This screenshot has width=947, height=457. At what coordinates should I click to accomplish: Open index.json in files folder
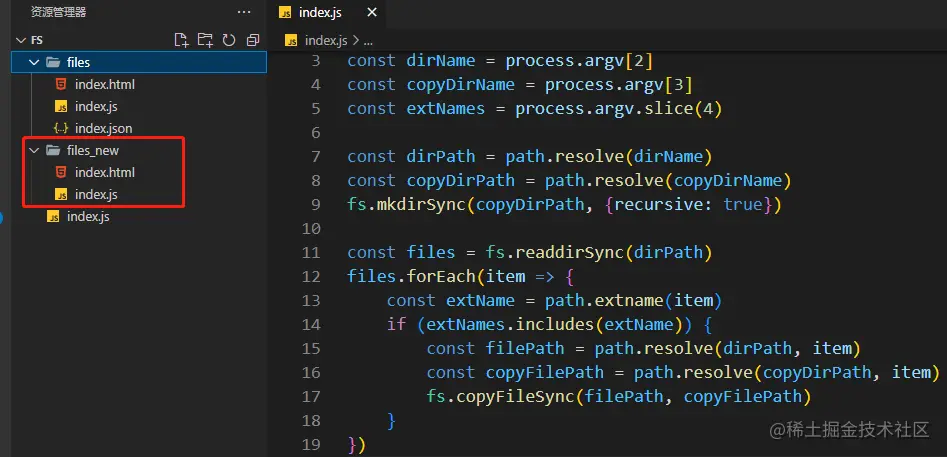point(103,129)
